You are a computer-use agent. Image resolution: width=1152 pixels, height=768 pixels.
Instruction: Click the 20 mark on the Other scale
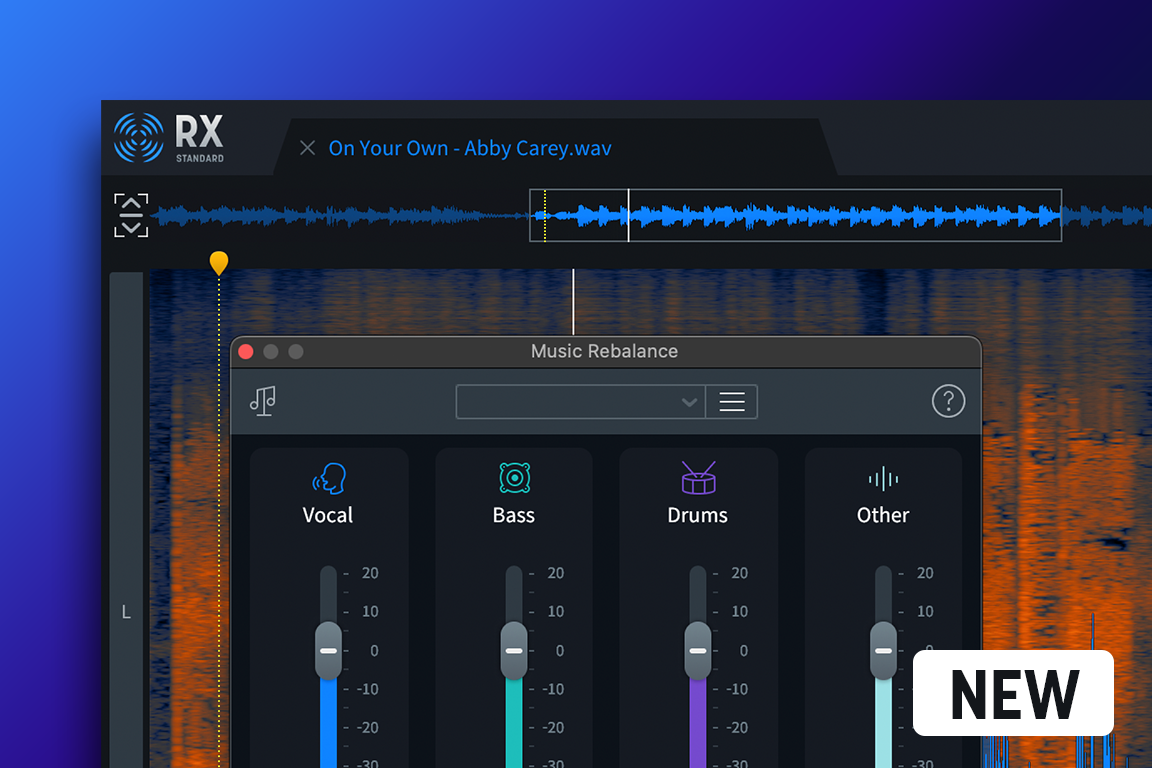(x=925, y=573)
